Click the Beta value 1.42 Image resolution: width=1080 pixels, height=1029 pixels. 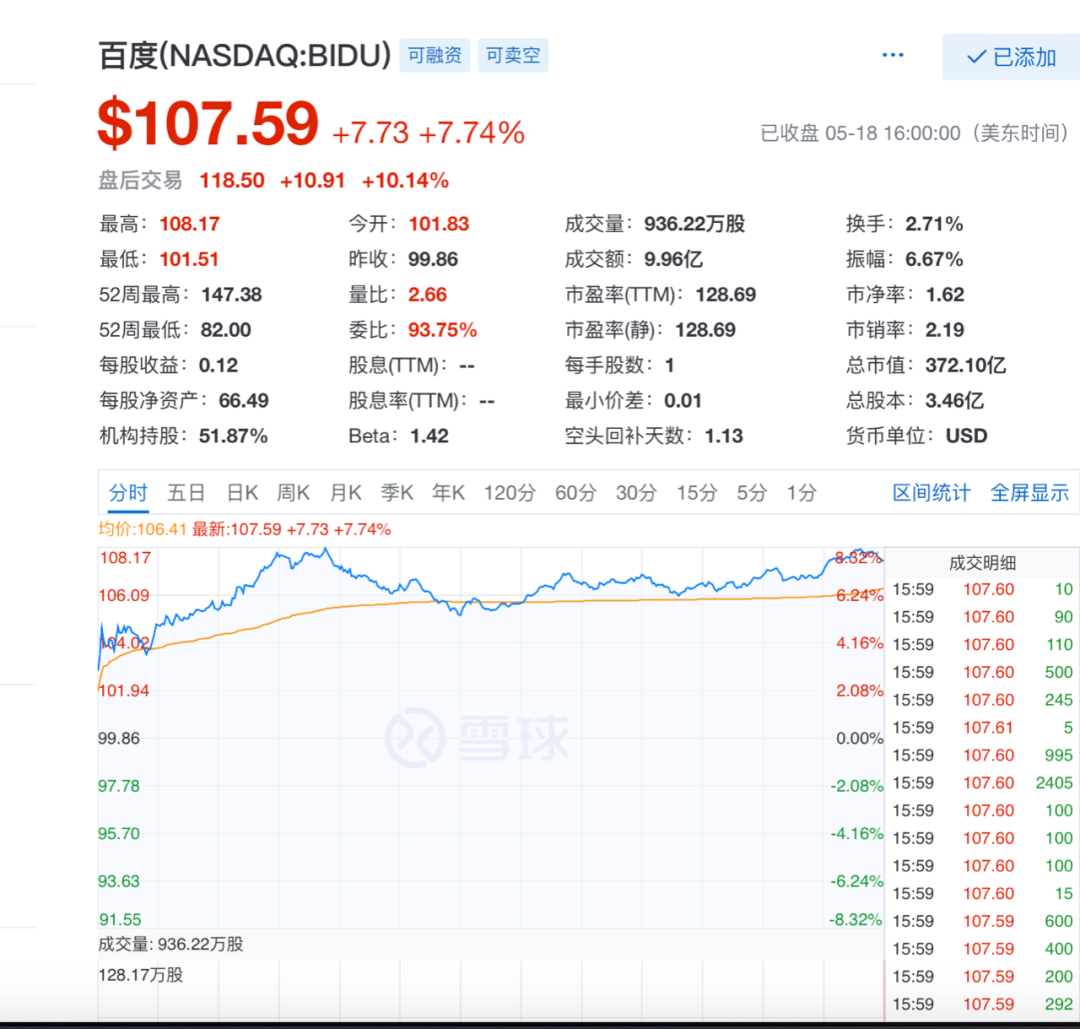pyautogui.click(x=429, y=436)
